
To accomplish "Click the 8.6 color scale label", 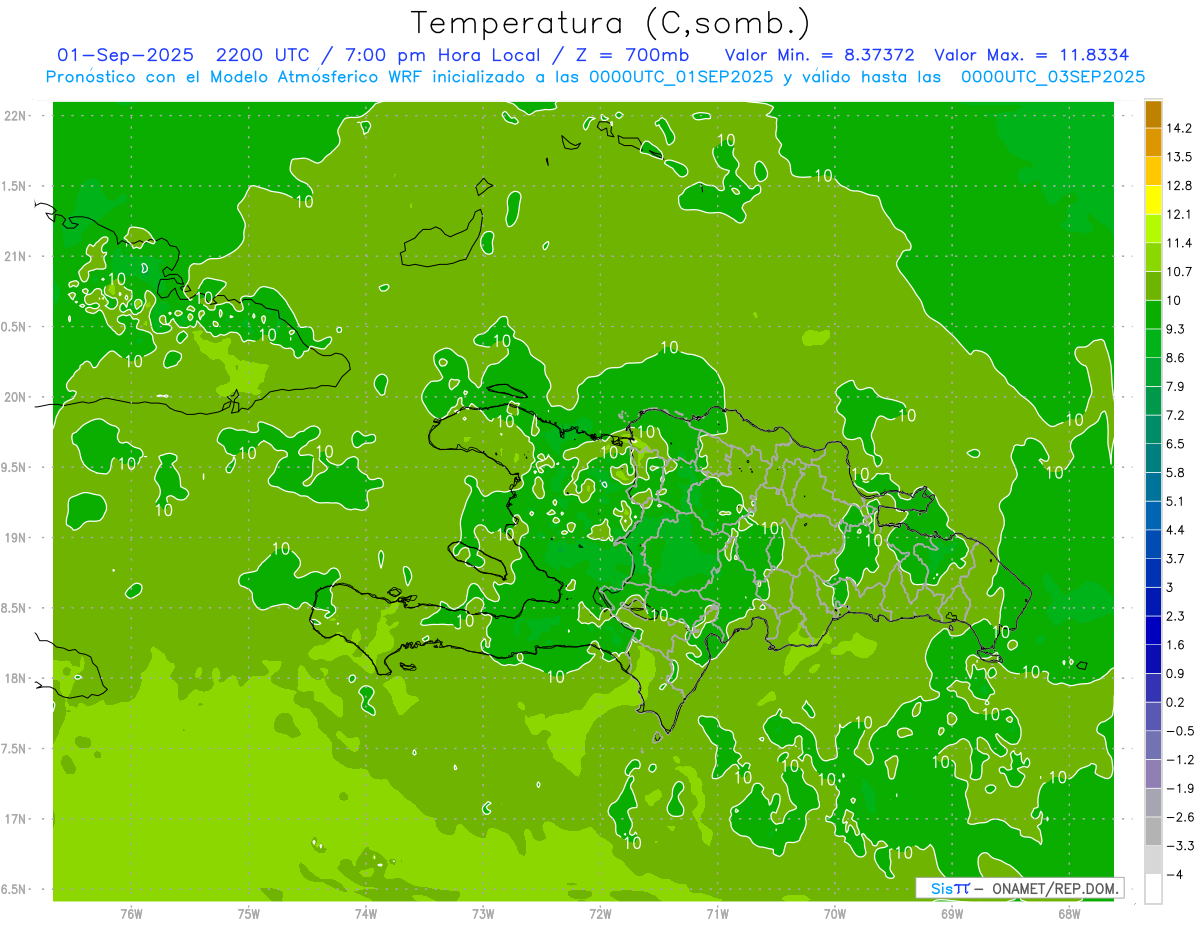I will (x=1176, y=358).
